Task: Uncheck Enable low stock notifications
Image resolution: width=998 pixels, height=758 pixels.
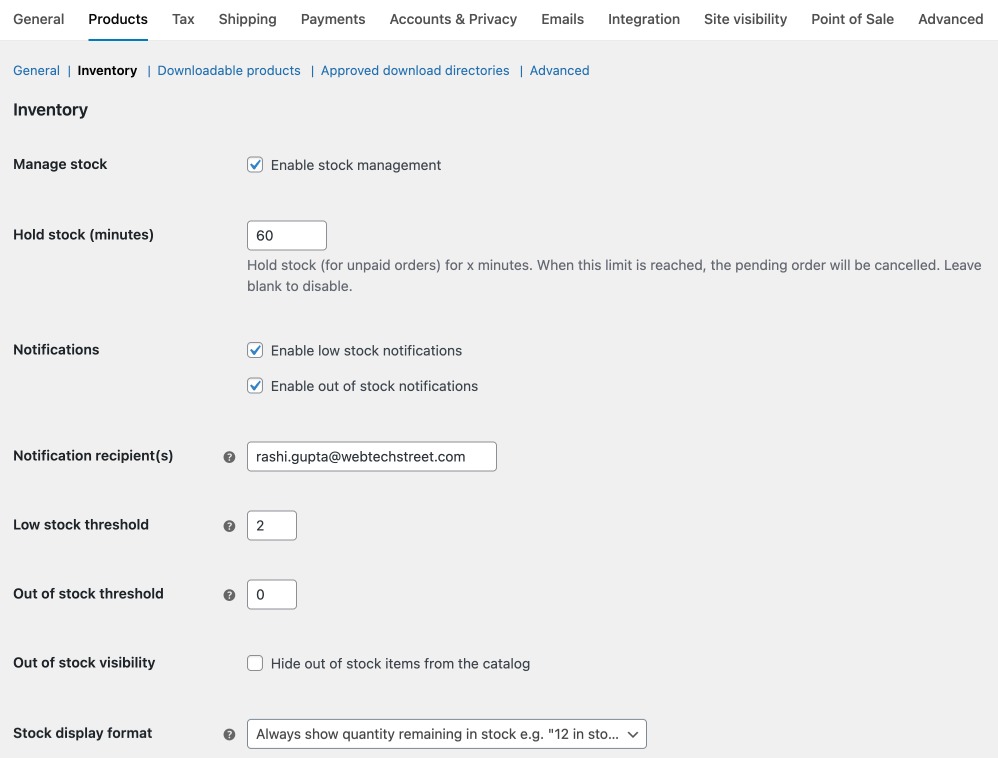Action: (x=255, y=350)
